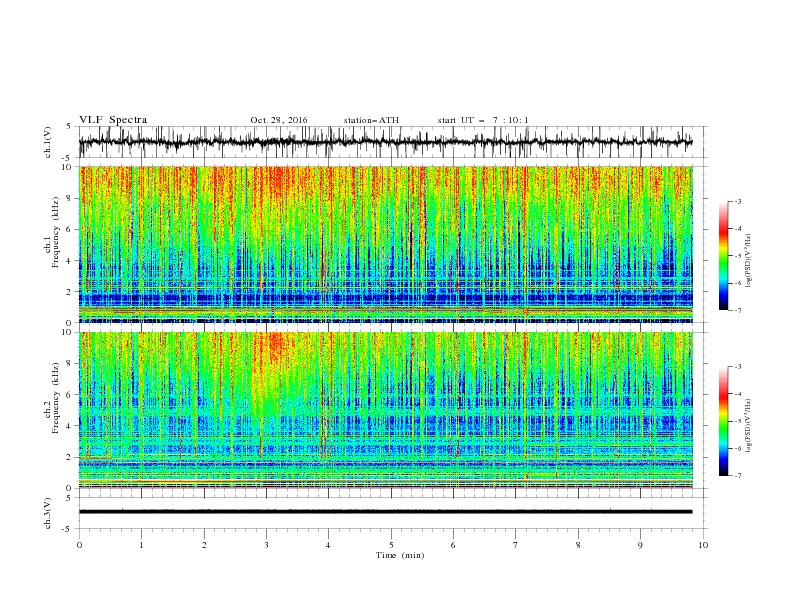The height and width of the screenshot is (612, 792).
Task: Click the "Time (min)" axis label
Action: (400, 555)
